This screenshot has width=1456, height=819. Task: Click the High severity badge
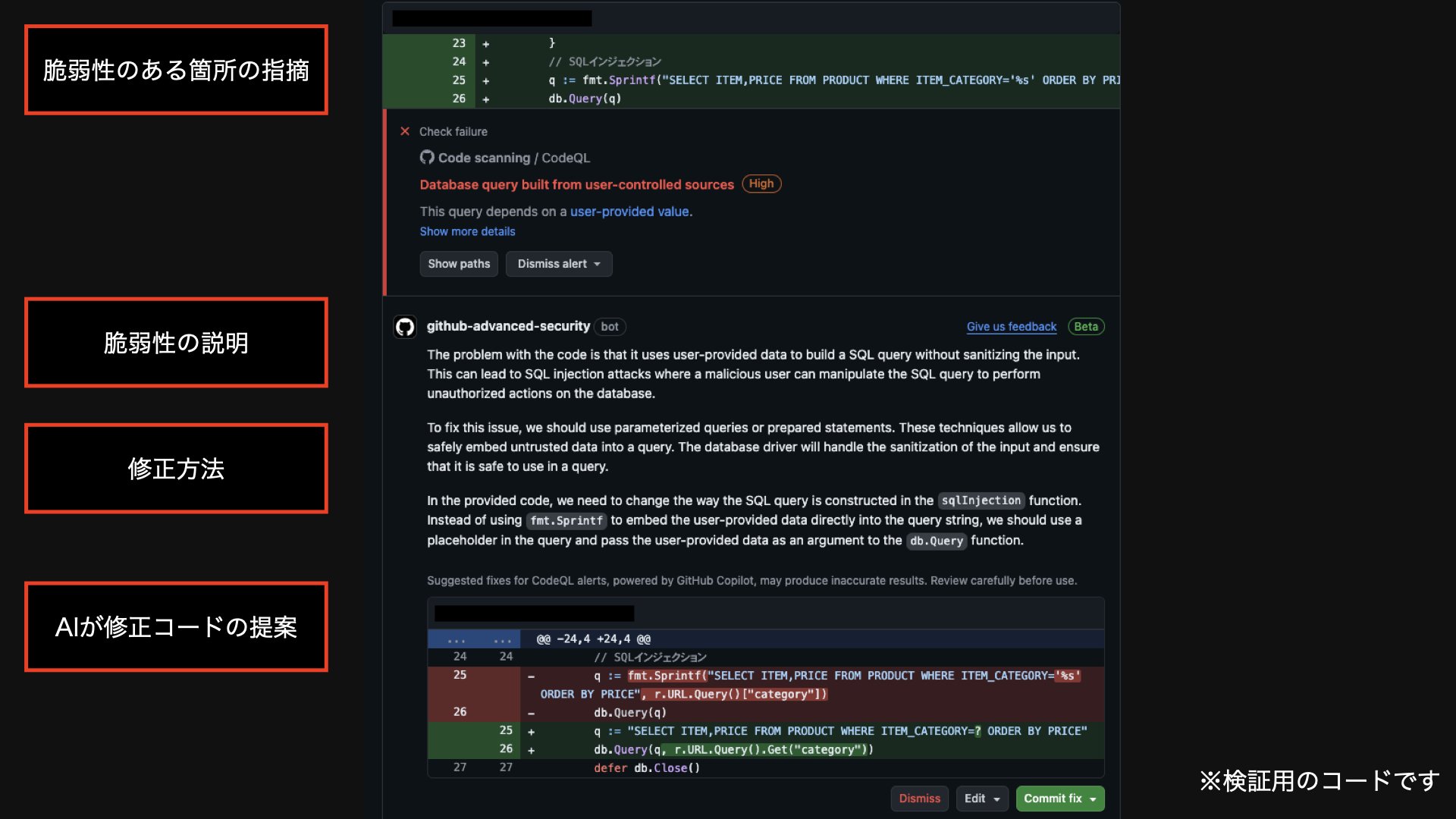click(761, 184)
